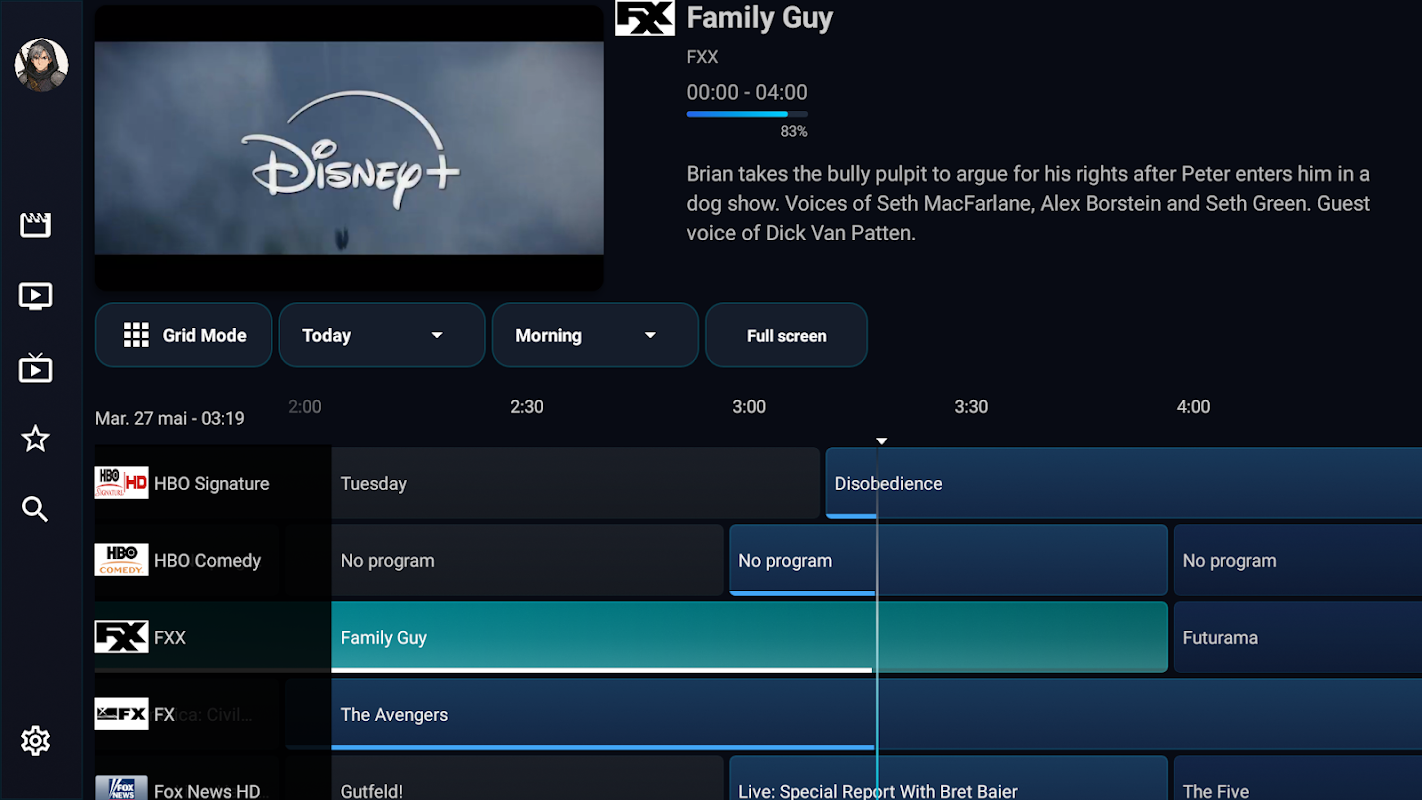Image resolution: width=1422 pixels, height=800 pixels.
Task: Click the Family Guy progress bar at 83%
Action: click(x=747, y=114)
